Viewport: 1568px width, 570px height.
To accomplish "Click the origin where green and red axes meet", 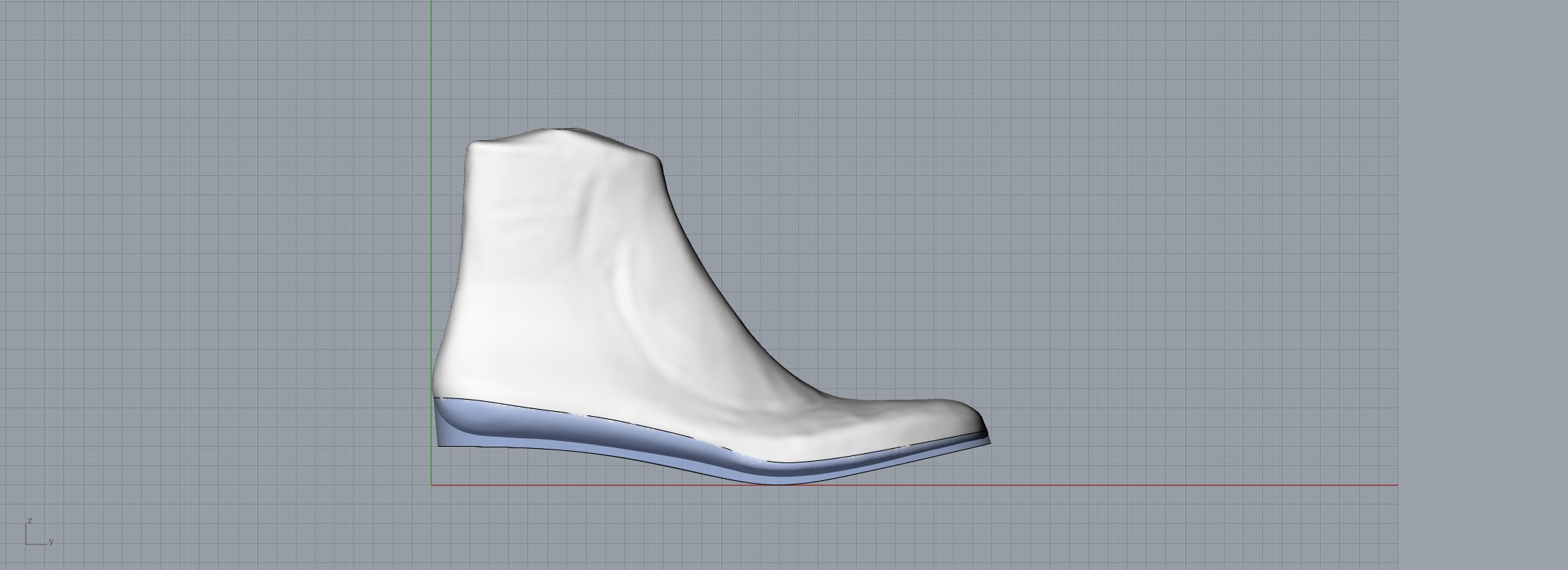I will click(431, 485).
